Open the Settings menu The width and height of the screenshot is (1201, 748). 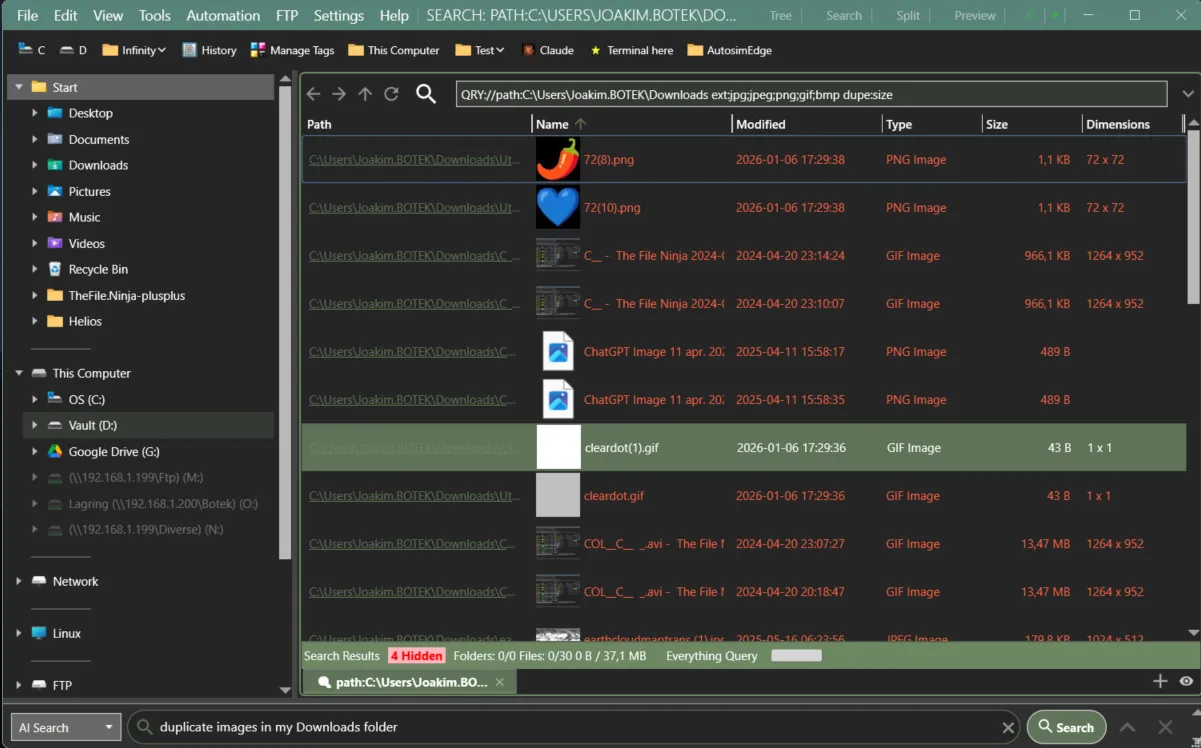pos(338,15)
